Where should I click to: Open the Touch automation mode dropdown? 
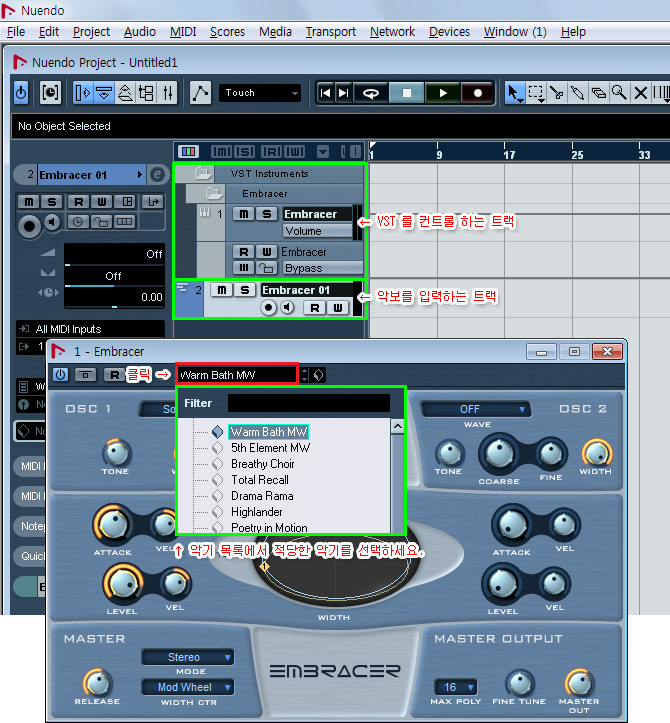tap(260, 93)
